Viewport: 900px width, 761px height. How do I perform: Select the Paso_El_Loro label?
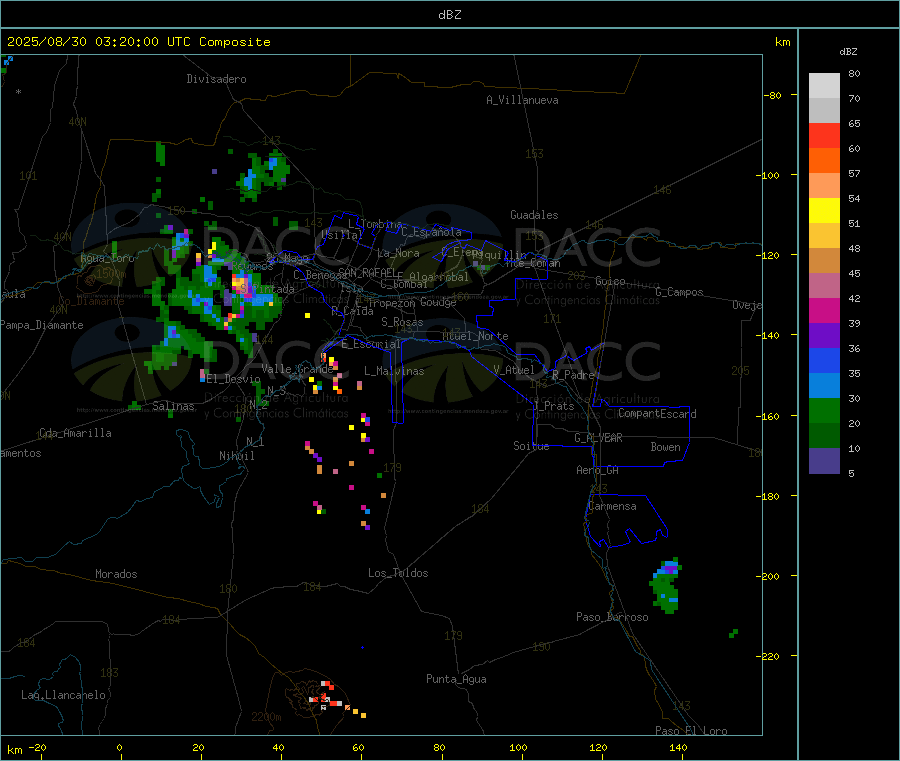[691, 731]
